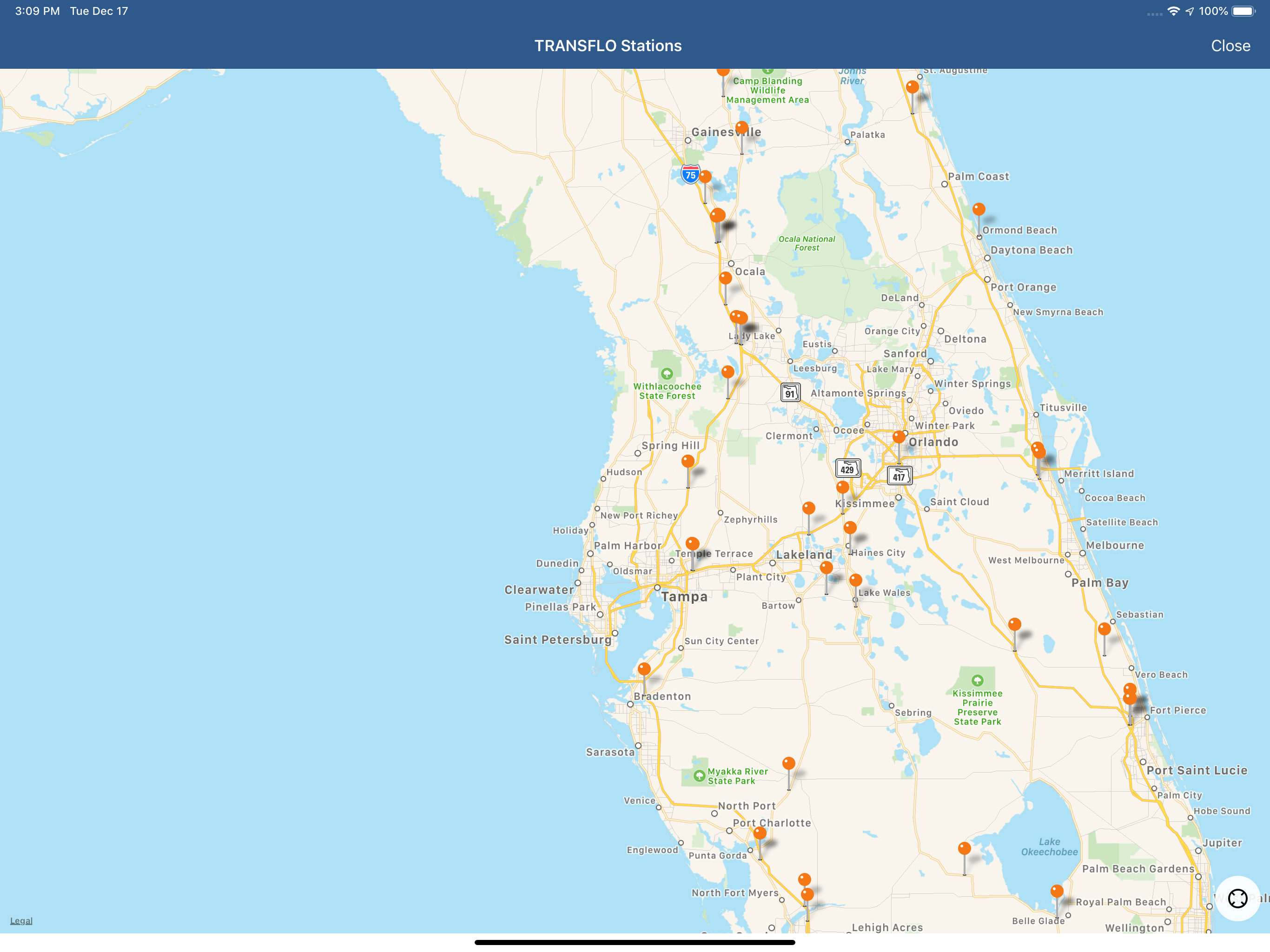
Task: Tap the Sarasota city label
Action: [x=610, y=752]
